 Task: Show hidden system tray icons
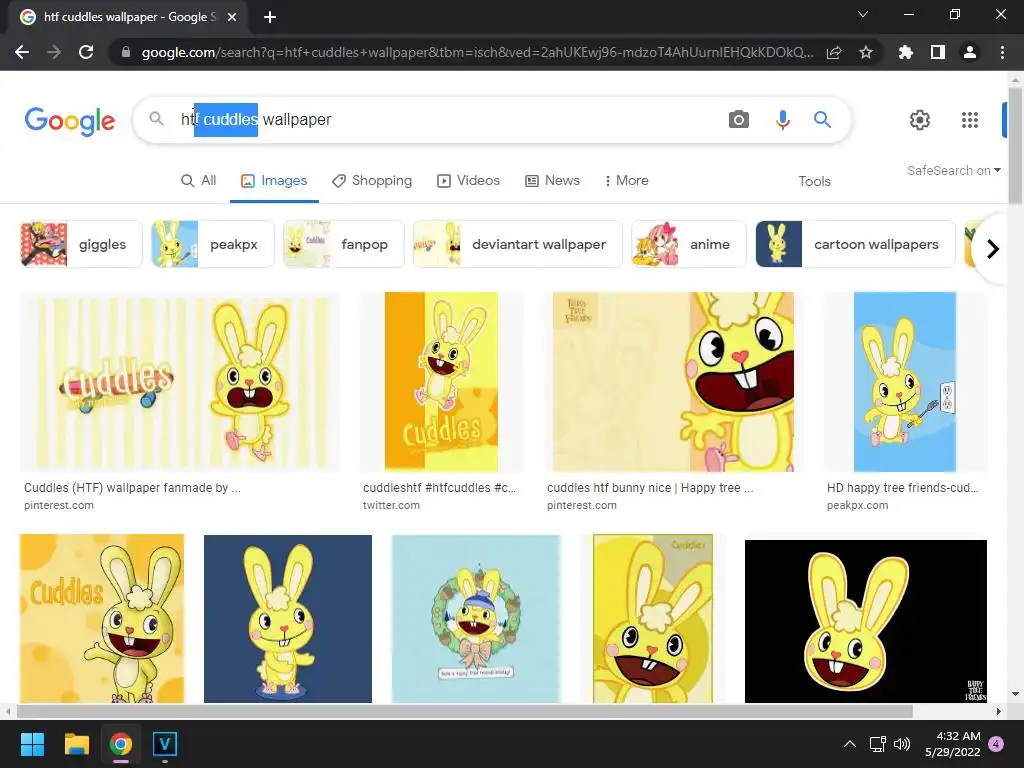point(850,744)
